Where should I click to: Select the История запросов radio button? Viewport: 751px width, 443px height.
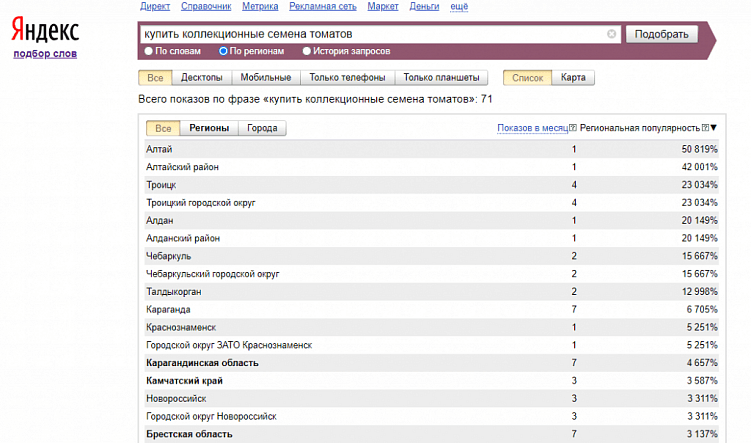[x=307, y=51]
